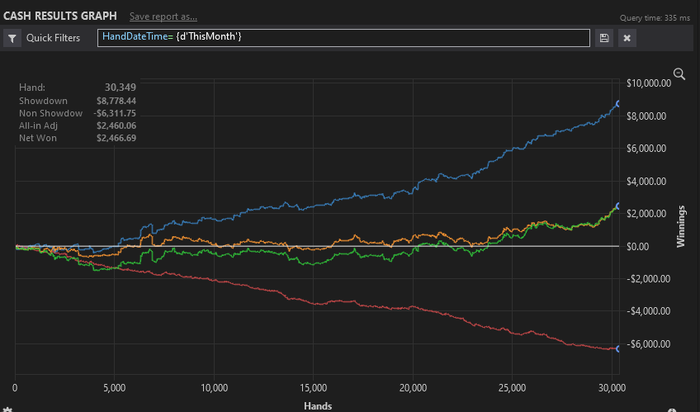The image size is (700, 412).
Task: Select the red Non Showdown line endpoint marker
Action: (x=618, y=349)
